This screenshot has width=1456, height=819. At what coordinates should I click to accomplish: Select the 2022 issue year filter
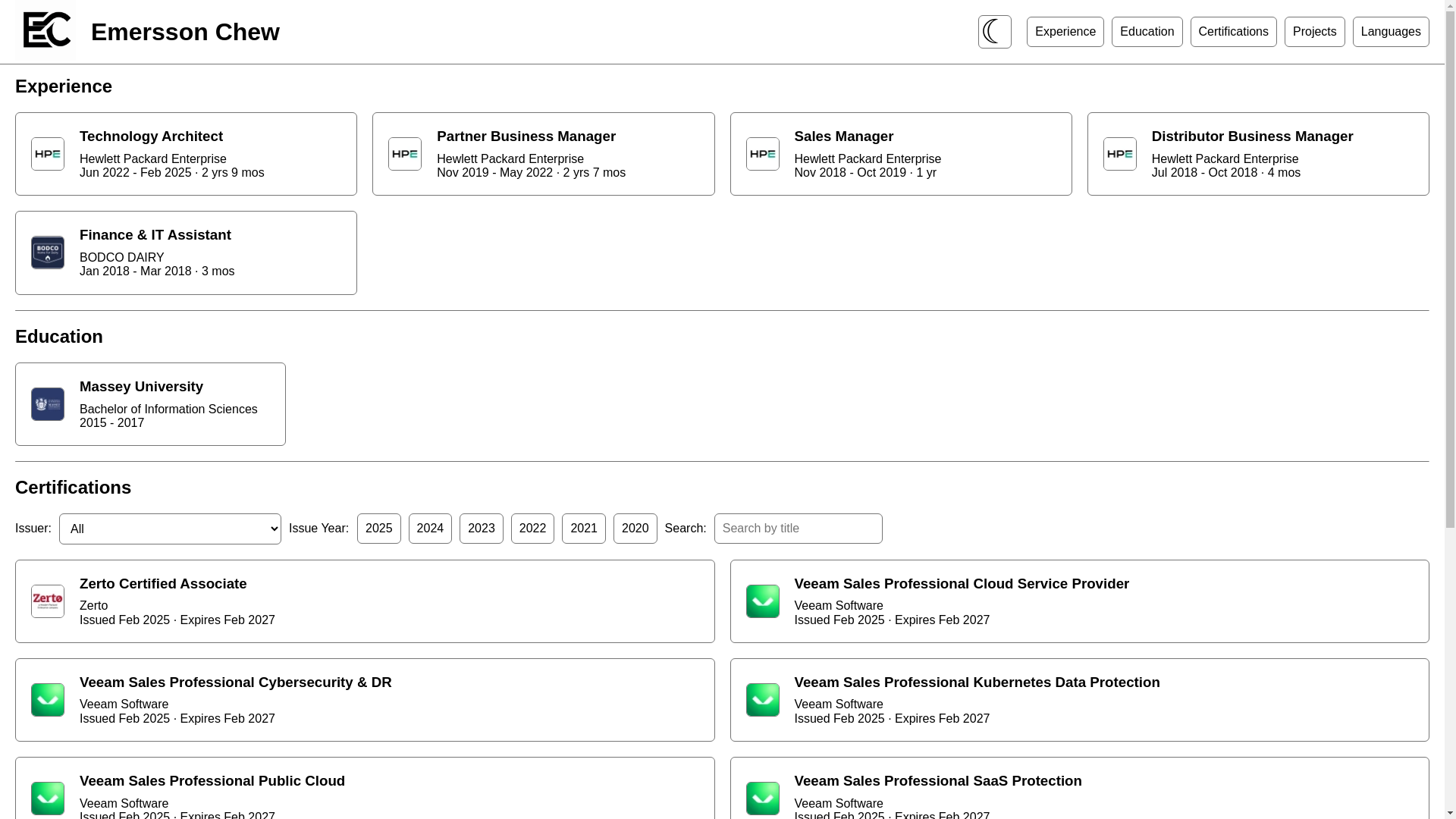pyautogui.click(x=532, y=529)
